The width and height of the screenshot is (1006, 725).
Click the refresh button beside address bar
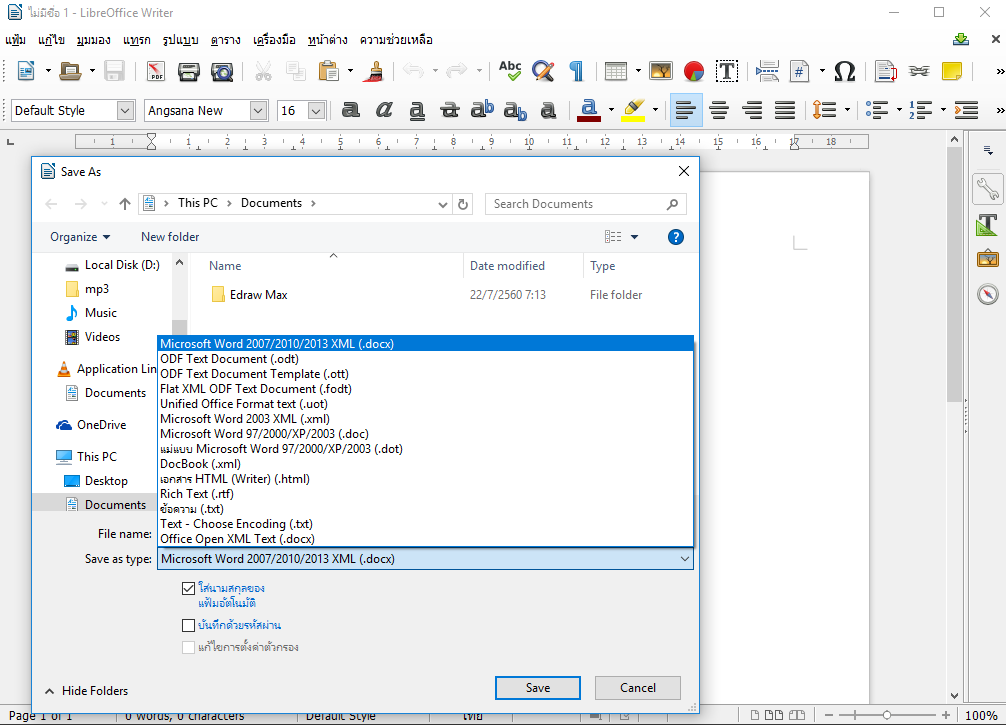[463, 204]
